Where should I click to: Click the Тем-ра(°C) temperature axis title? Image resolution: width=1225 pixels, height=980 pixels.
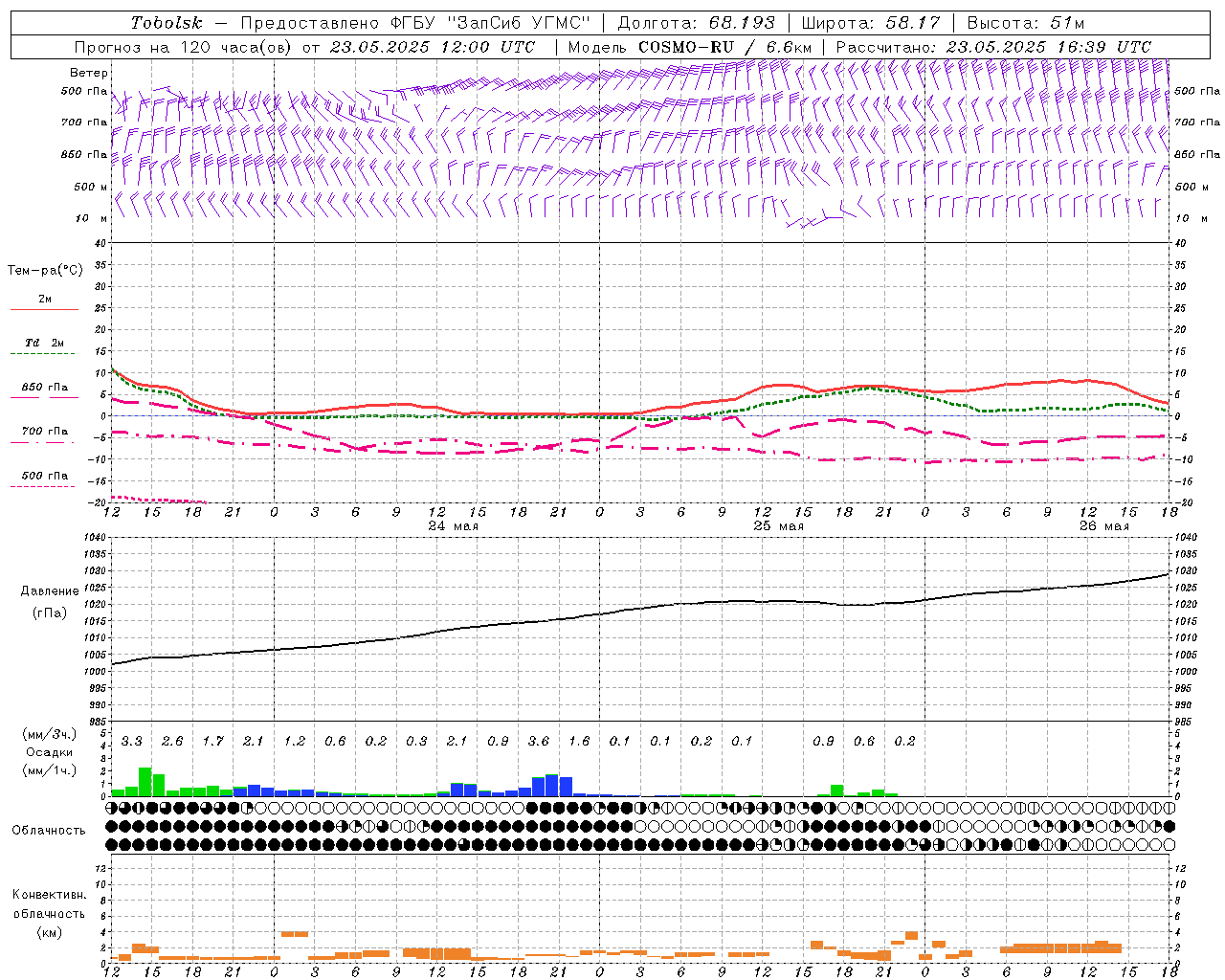46,271
